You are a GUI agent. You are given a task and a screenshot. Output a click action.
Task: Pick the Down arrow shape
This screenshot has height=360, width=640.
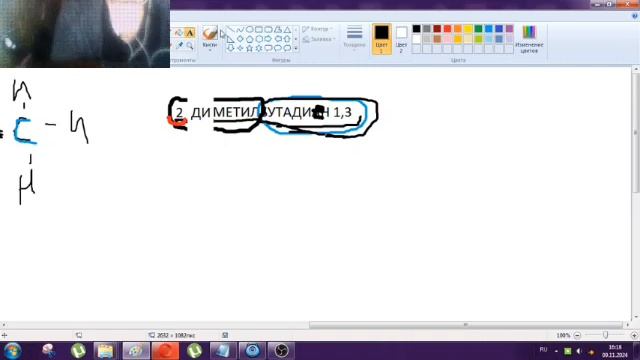click(231, 48)
